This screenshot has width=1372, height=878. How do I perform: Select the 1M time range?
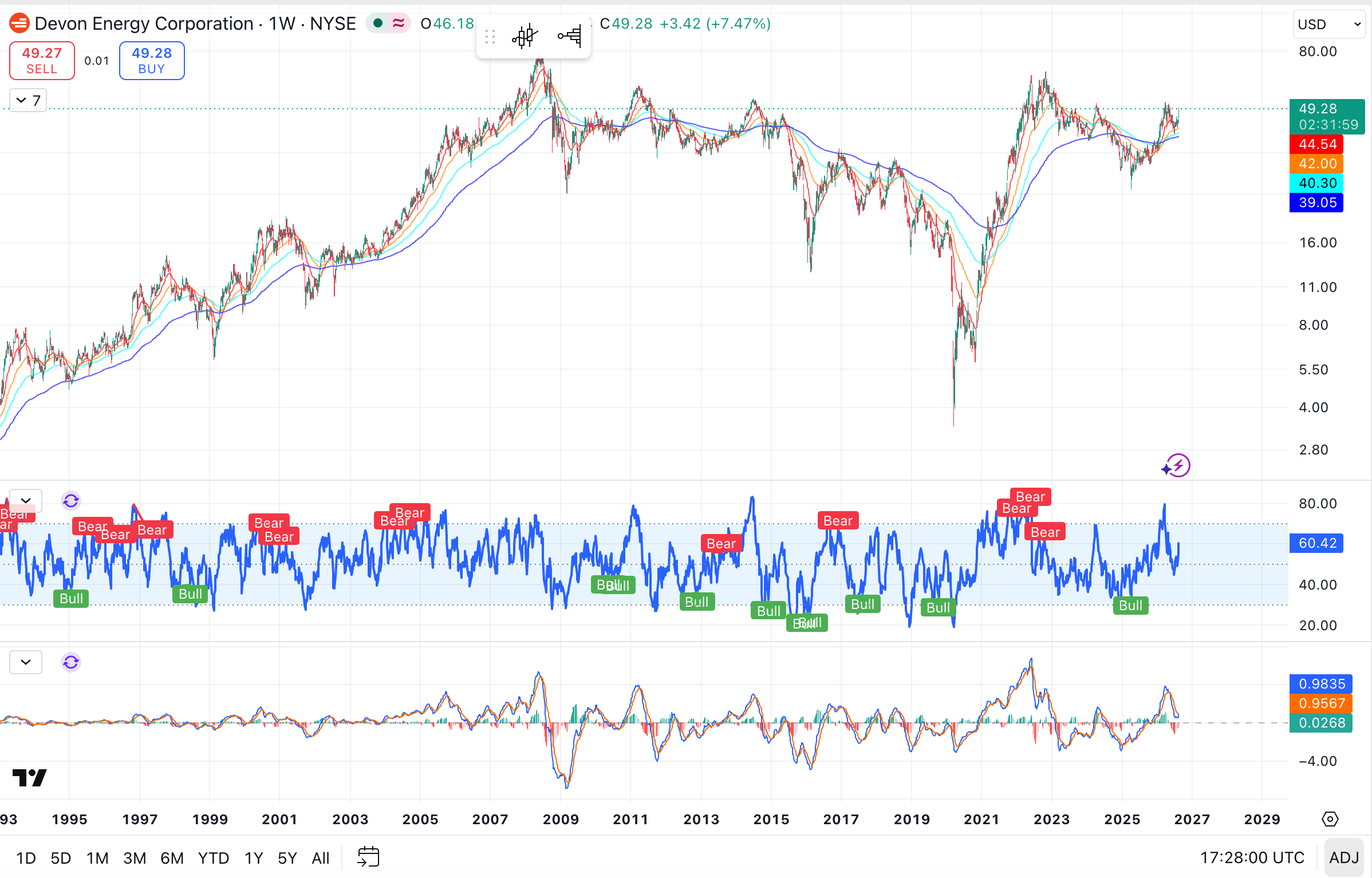click(x=97, y=858)
